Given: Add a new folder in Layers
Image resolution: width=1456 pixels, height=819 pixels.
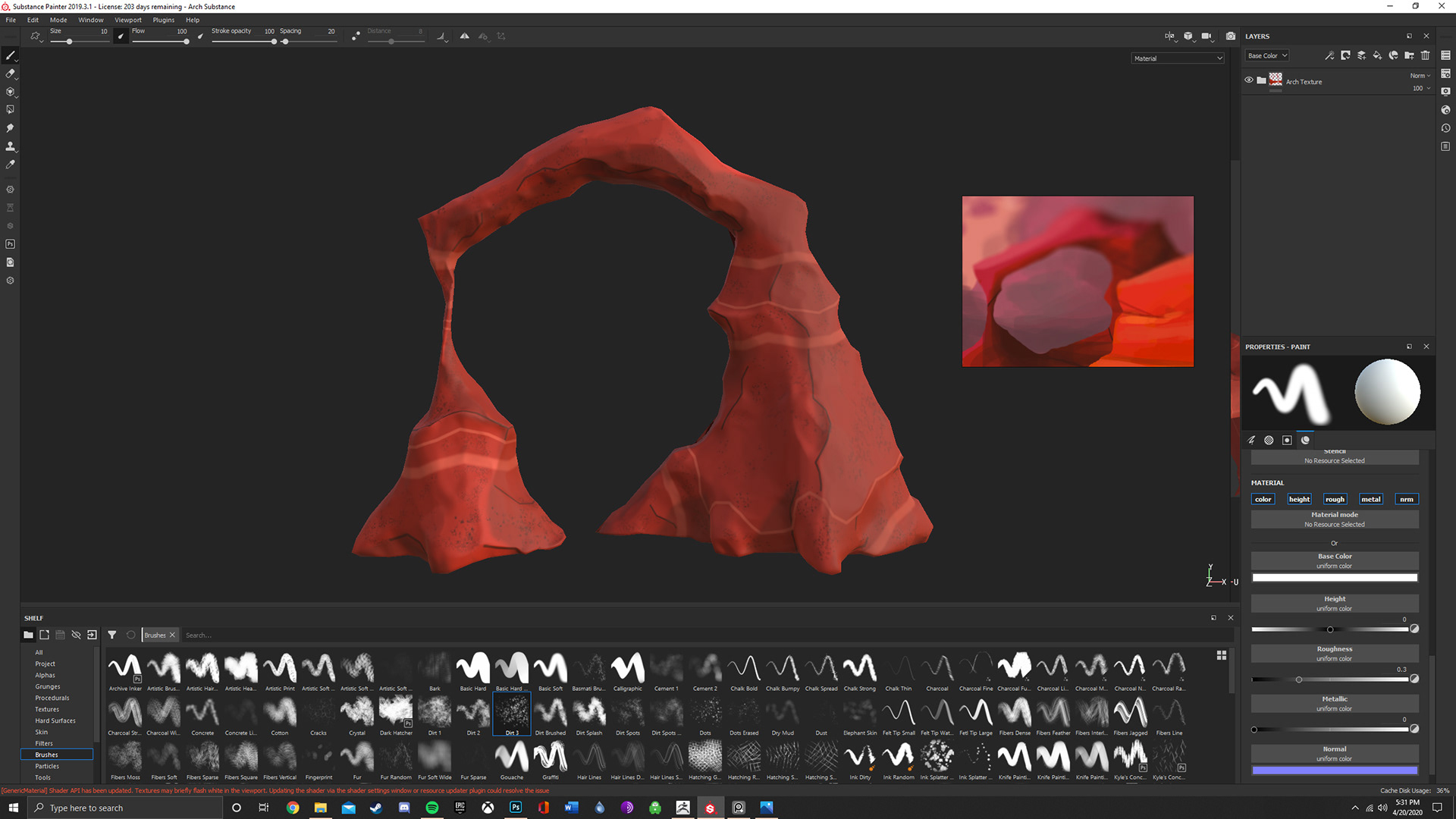Looking at the screenshot, I should [1409, 55].
